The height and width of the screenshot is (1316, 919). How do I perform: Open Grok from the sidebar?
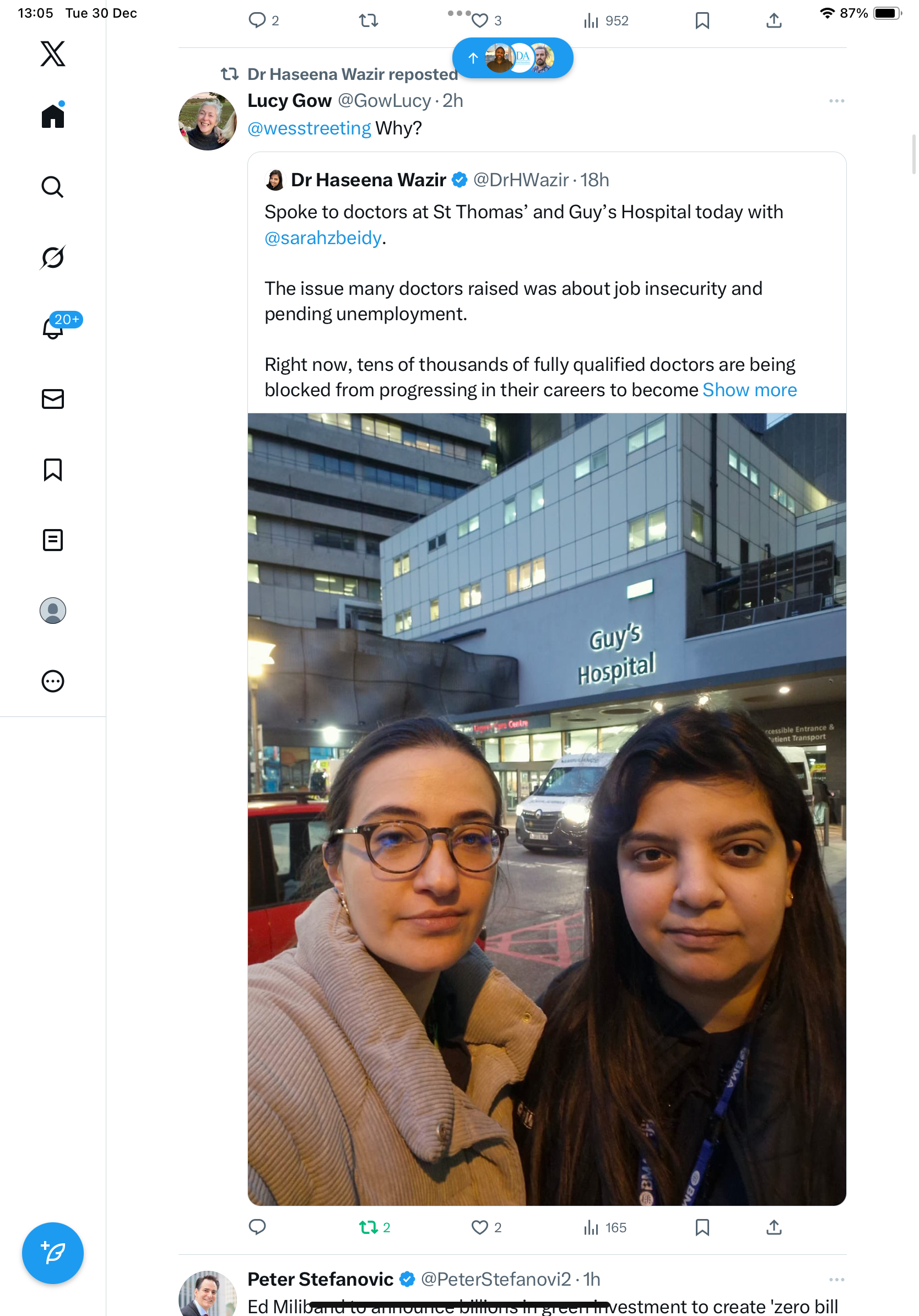(53, 257)
